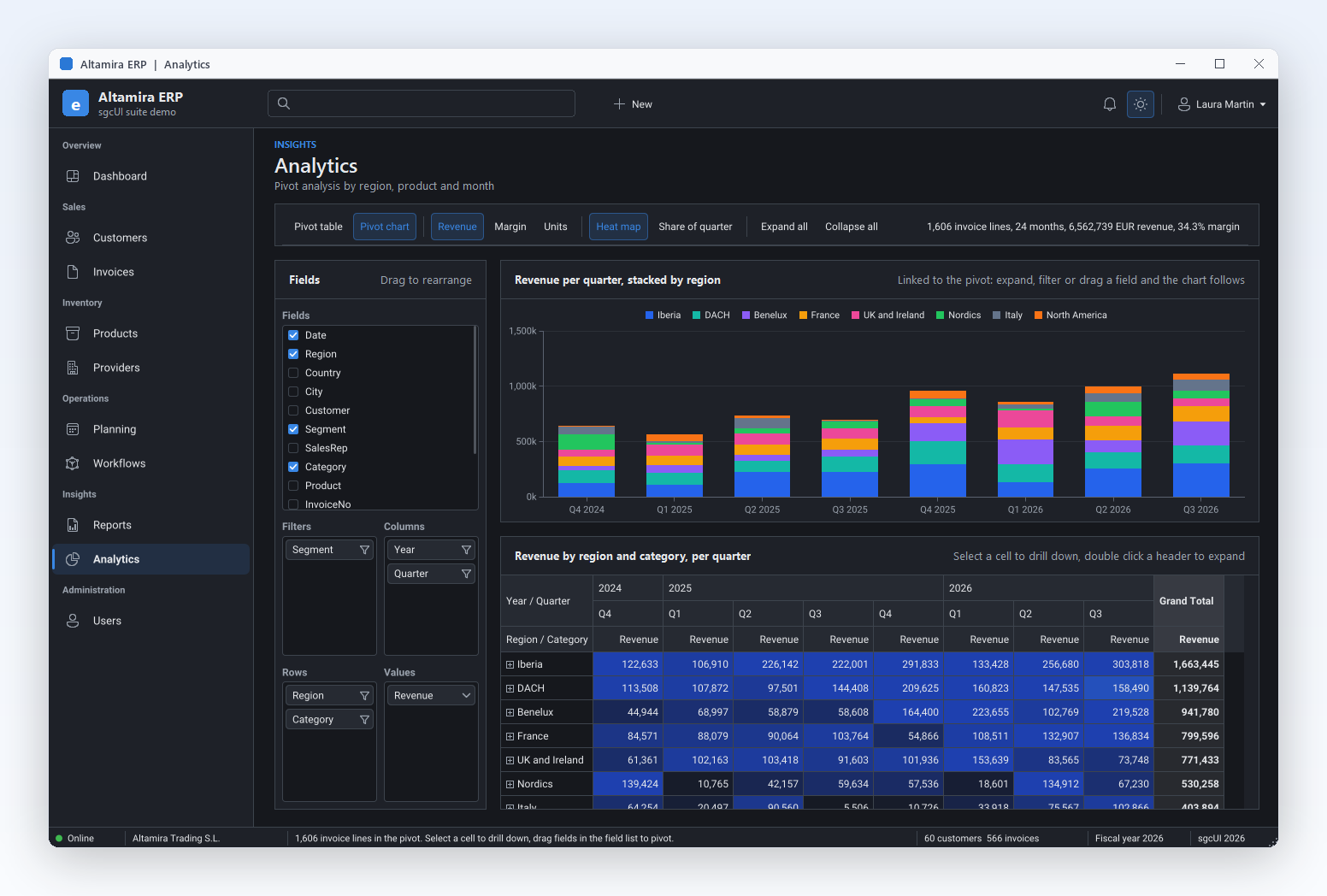The width and height of the screenshot is (1327, 896).
Task: Open the Workflows sidebar icon
Action: 73,463
